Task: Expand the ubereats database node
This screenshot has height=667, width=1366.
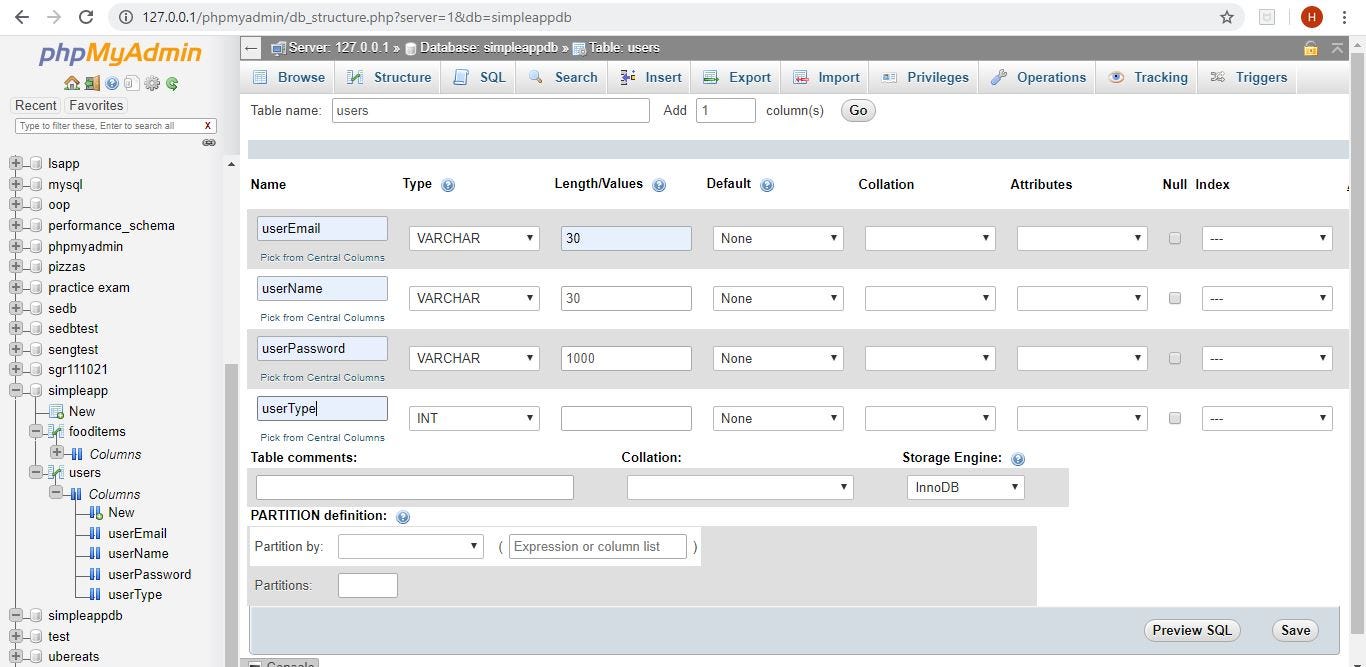Action: 15,656
